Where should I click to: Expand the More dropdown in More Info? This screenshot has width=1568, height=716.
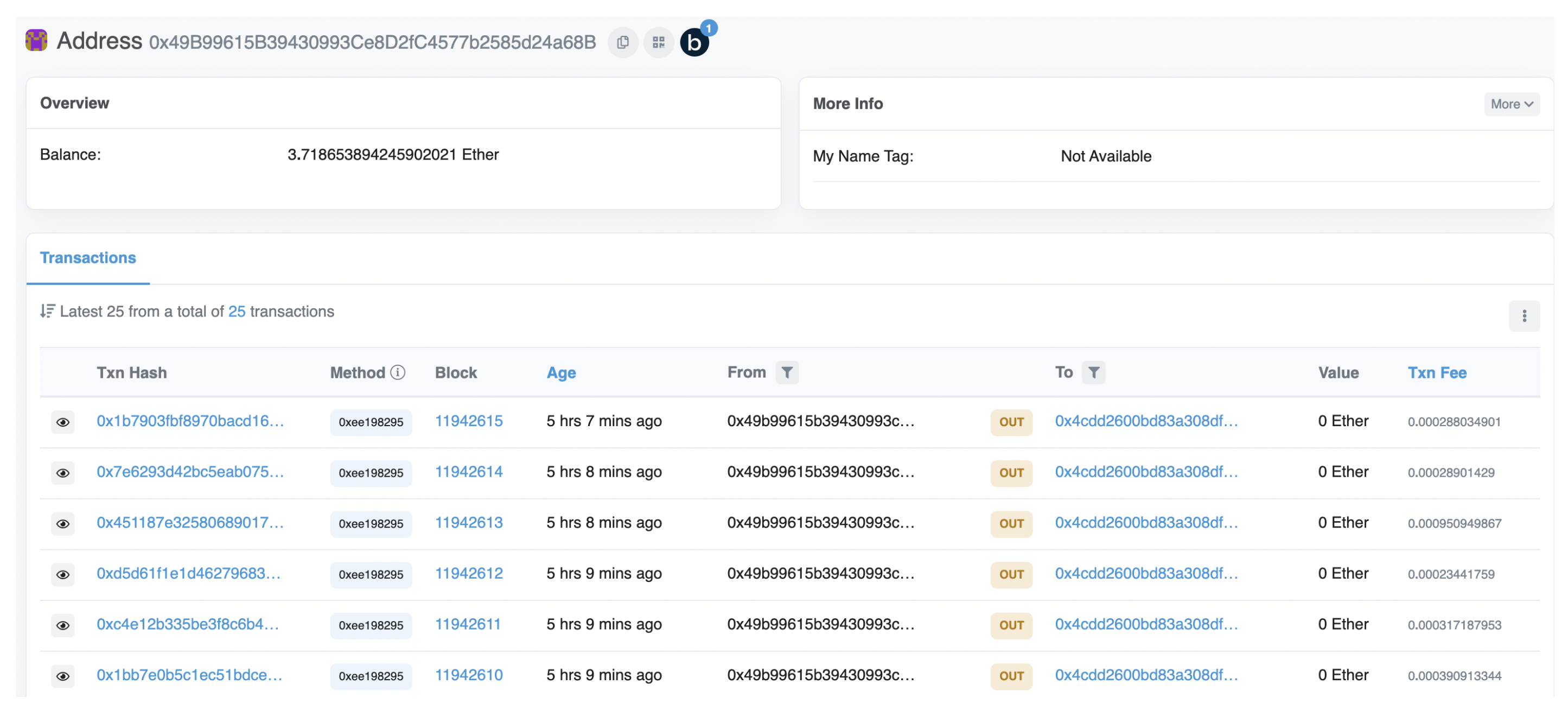tap(1511, 104)
